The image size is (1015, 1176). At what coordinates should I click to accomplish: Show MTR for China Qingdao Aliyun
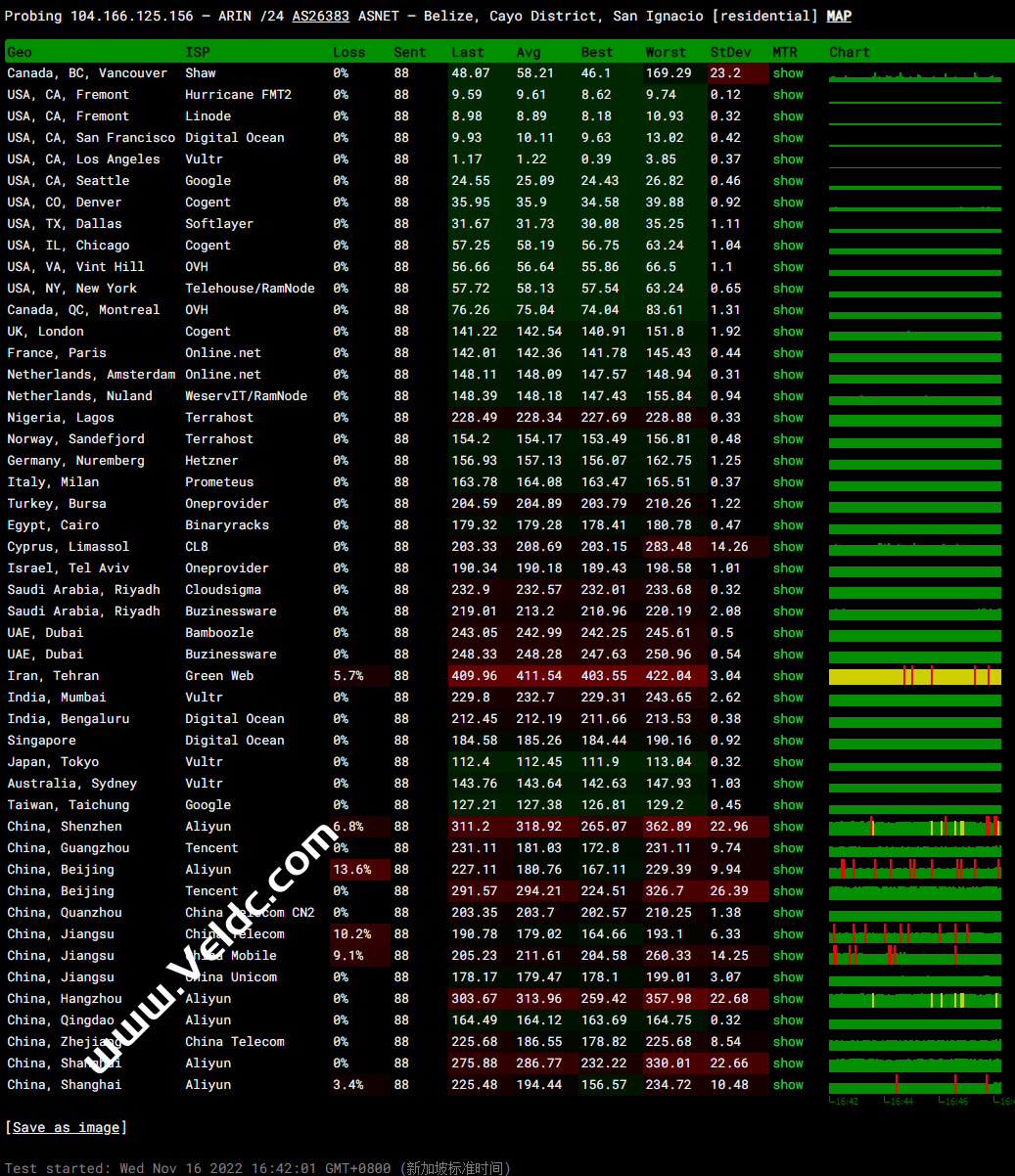point(788,1020)
